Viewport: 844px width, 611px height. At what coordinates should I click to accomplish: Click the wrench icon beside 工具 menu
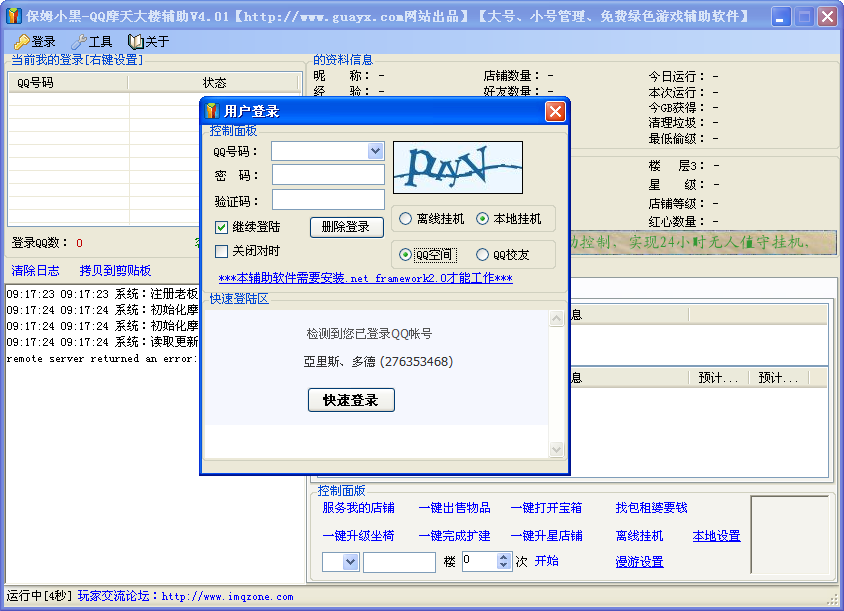(79, 41)
